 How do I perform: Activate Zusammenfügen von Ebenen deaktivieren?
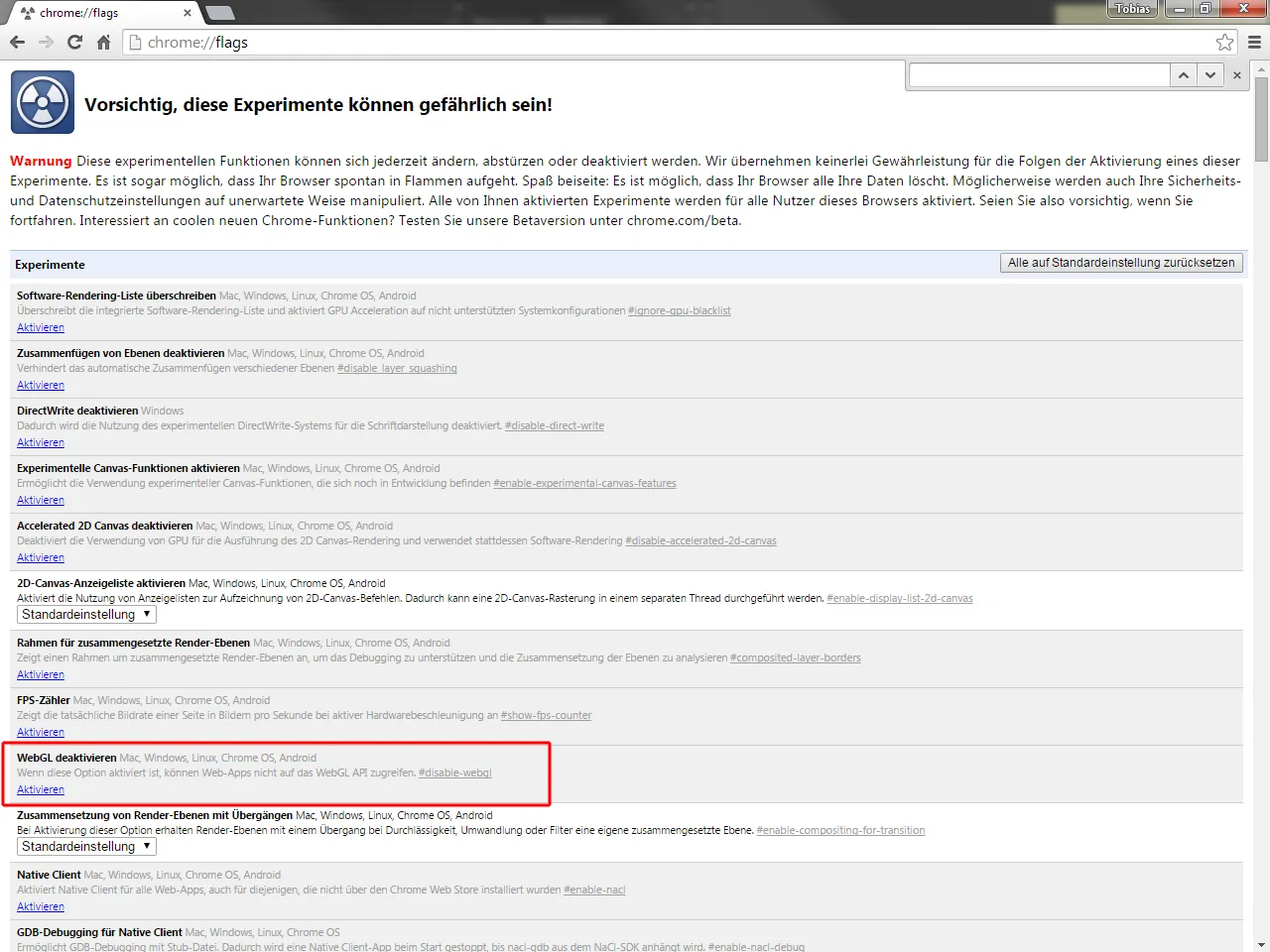pyautogui.click(x=41, y=385)
